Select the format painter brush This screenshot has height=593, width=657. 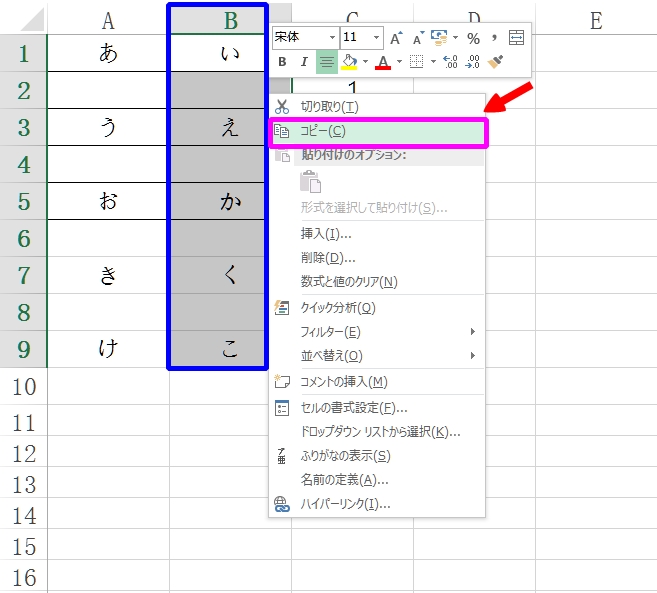(x=496, y=62)
